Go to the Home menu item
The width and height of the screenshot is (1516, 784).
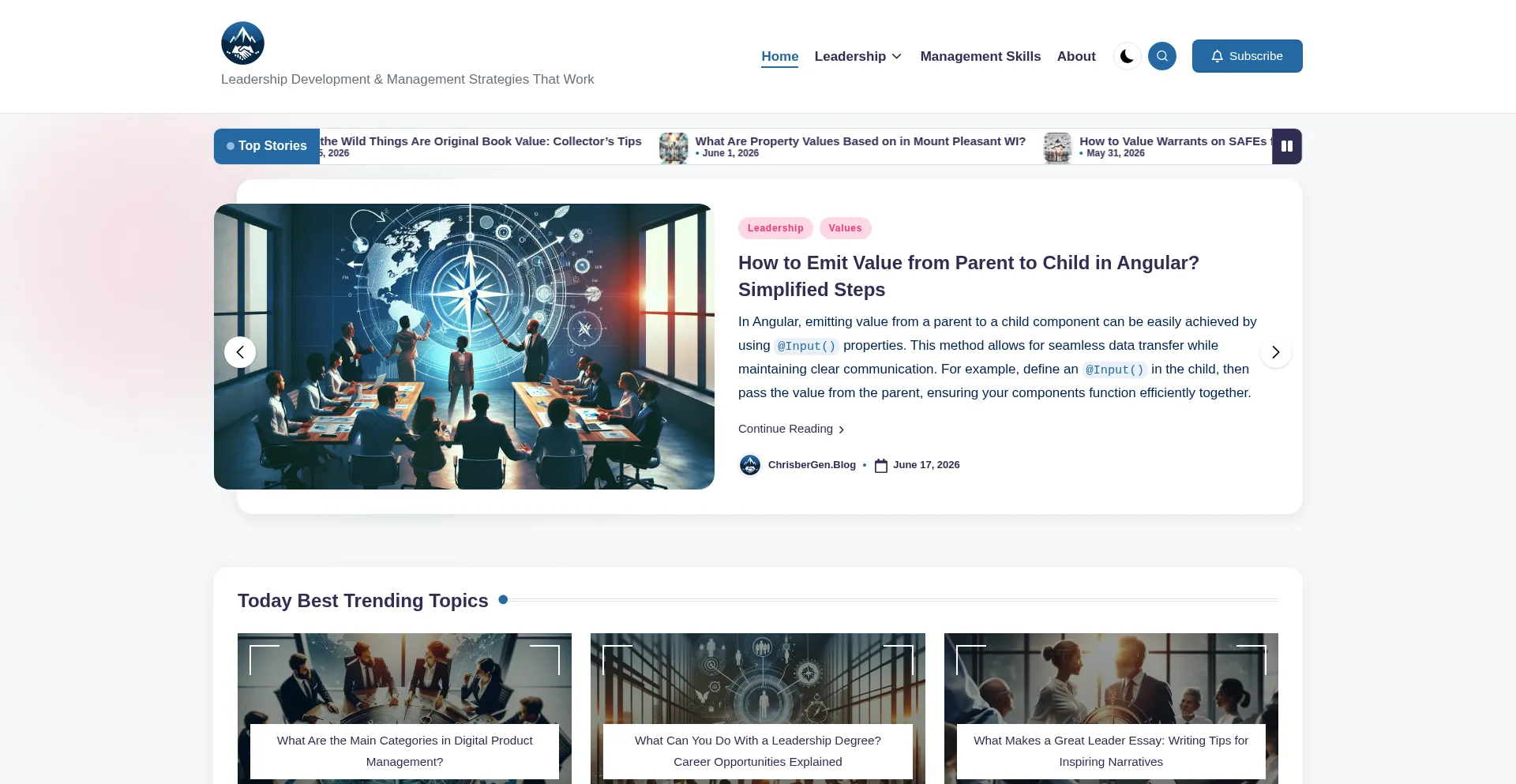780,57
